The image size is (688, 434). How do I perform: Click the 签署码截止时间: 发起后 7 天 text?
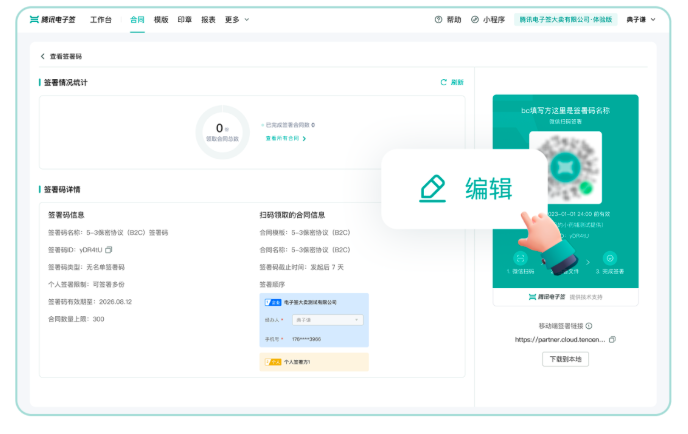(x=302, y=267)
